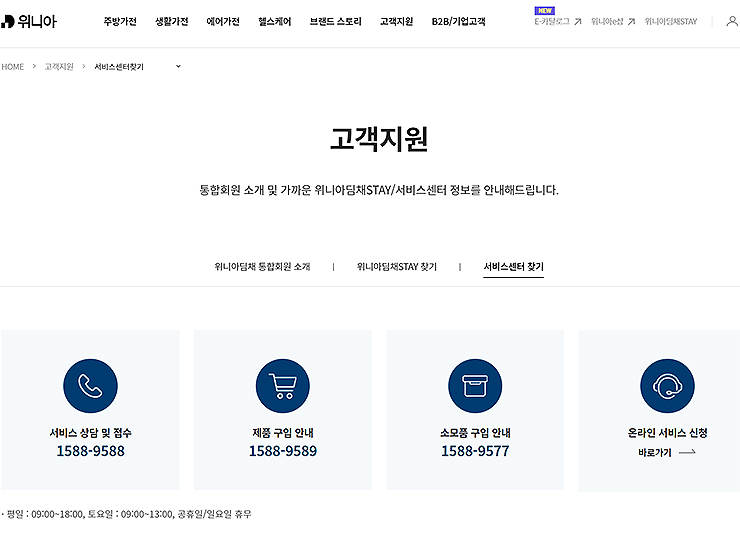Click phone number 1588-9589
Screen dimensions: 740x549
coord(283,451)
